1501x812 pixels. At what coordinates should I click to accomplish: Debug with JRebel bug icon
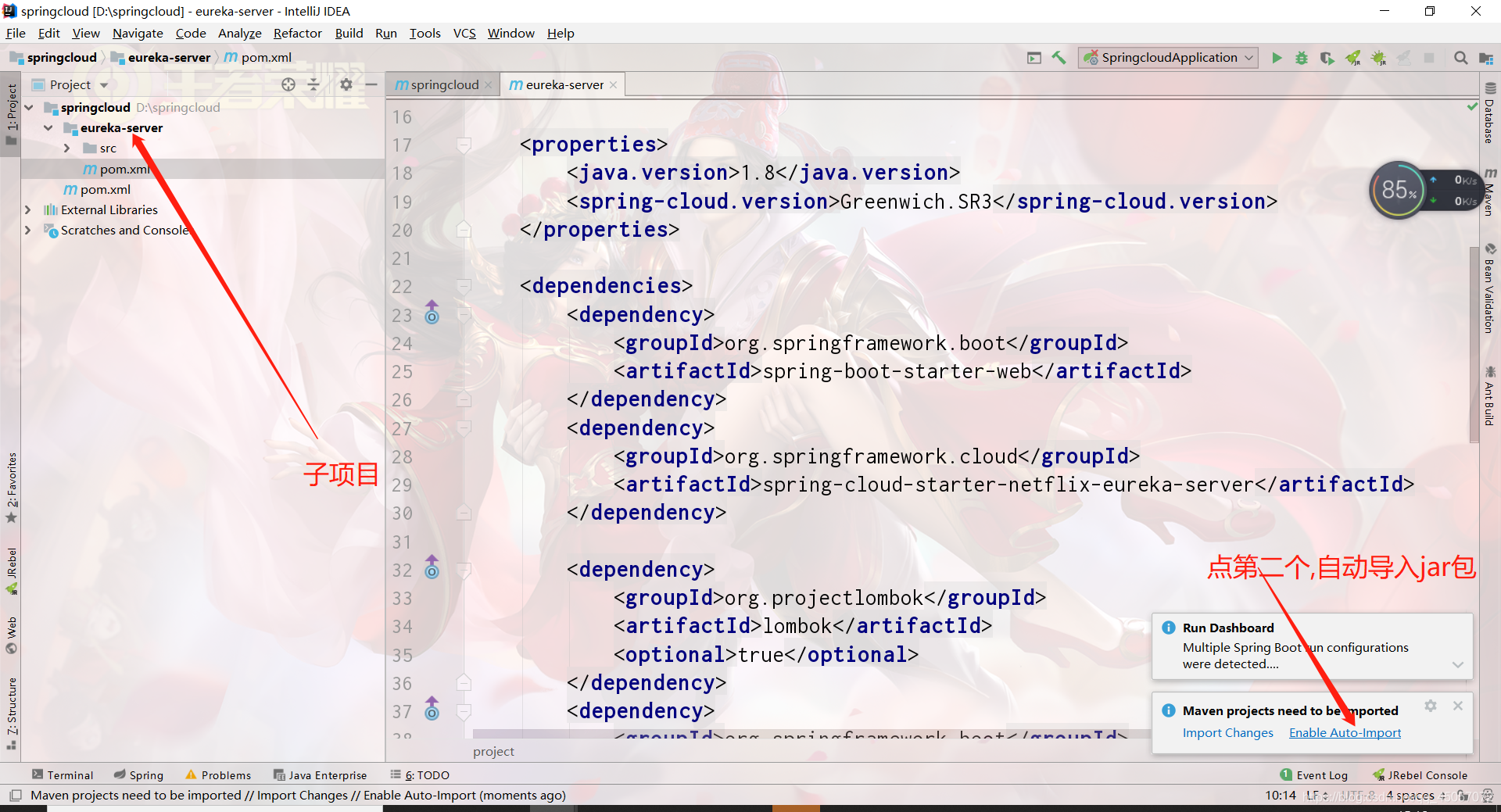(1378, 58)
